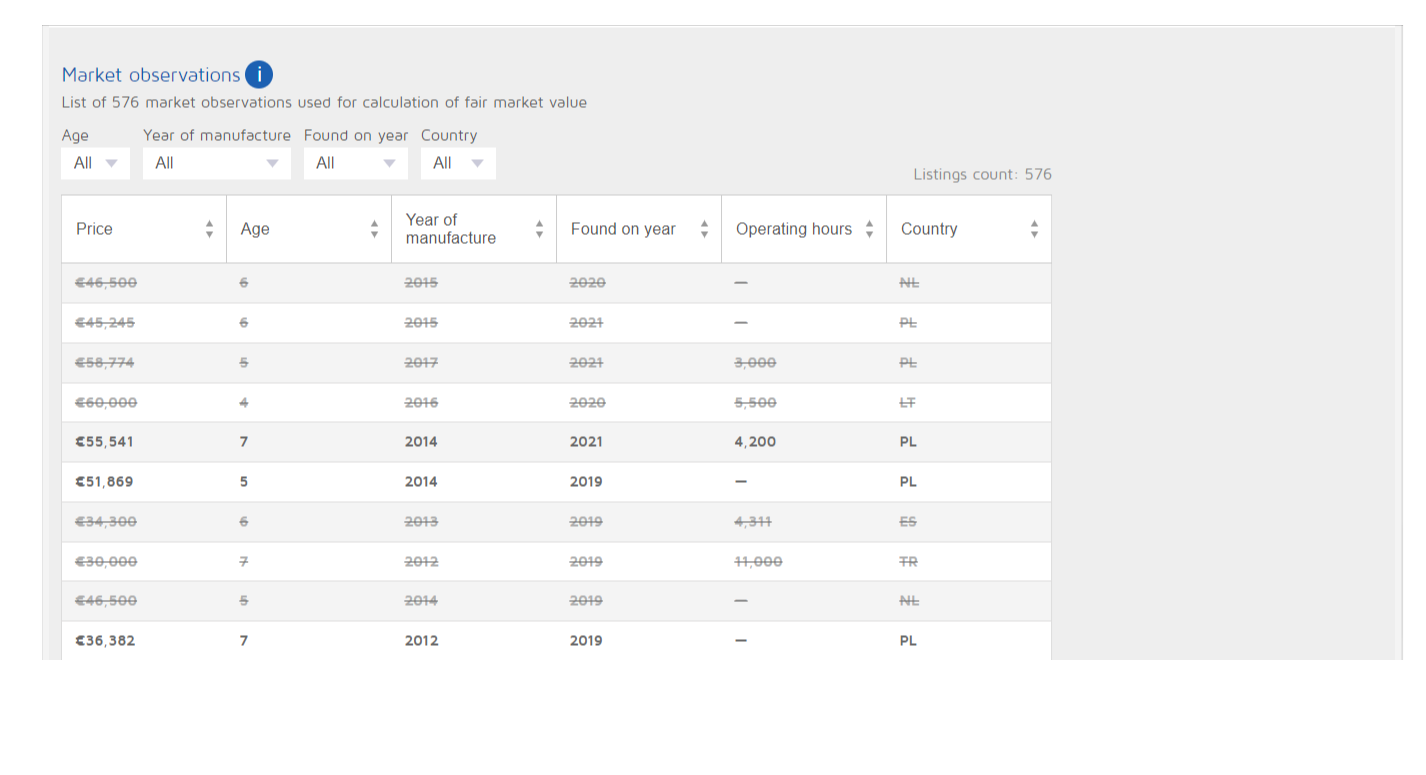1426x775 pixels.
Task: Click the Listings count: 576 text
Action: point(982,174)
